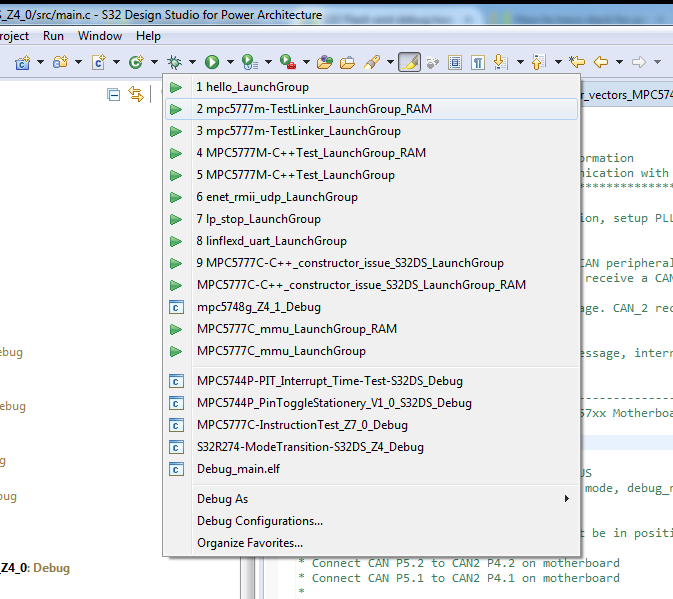Select MPC5744P_PinToggleStationery_V1_0_S32DS_Debug

[x=371, y=403]
